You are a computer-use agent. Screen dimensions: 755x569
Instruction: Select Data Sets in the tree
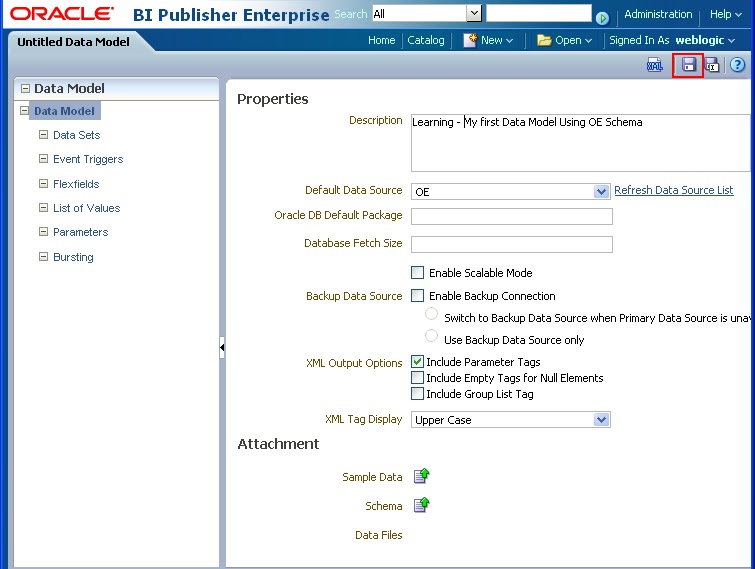coord(77,135)
